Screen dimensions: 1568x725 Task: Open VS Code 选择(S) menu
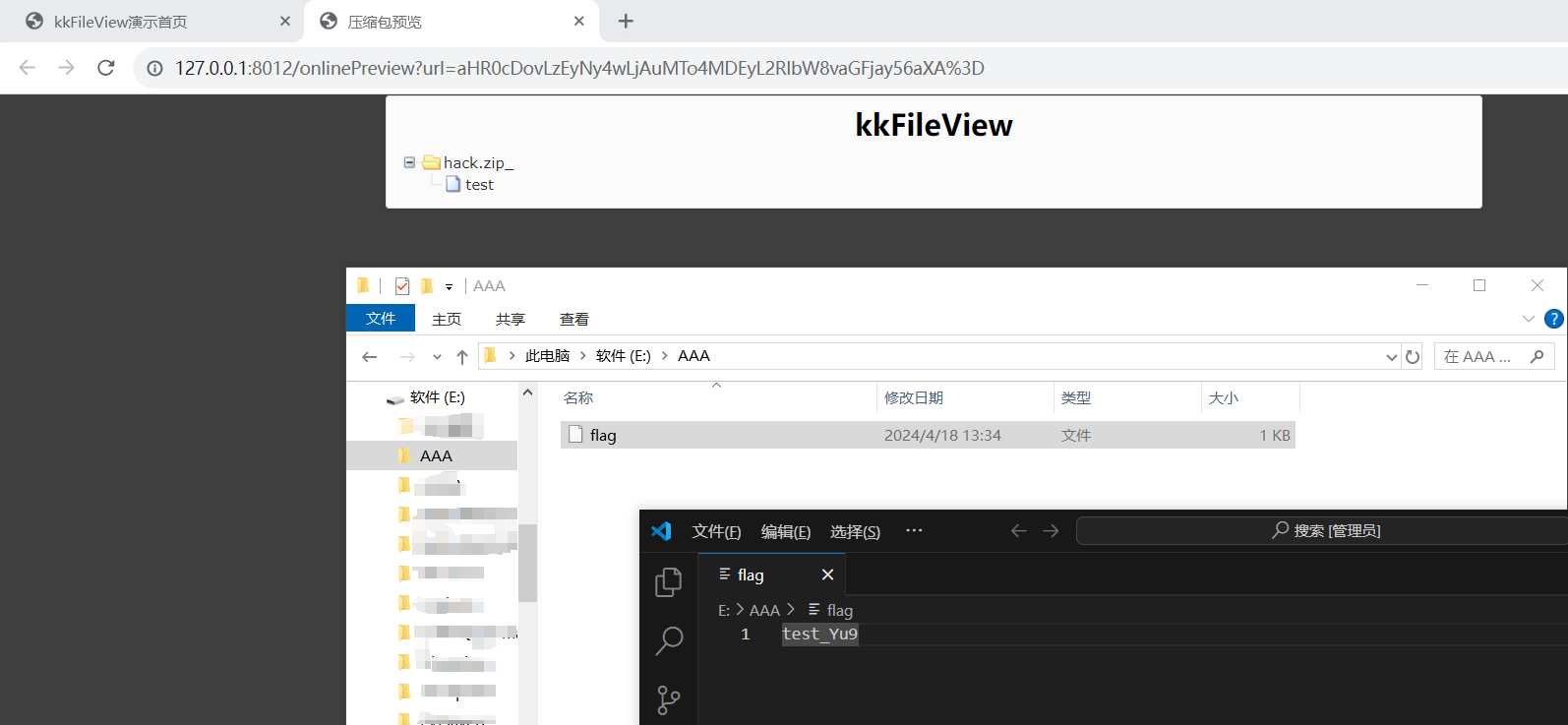coord(855,531)
